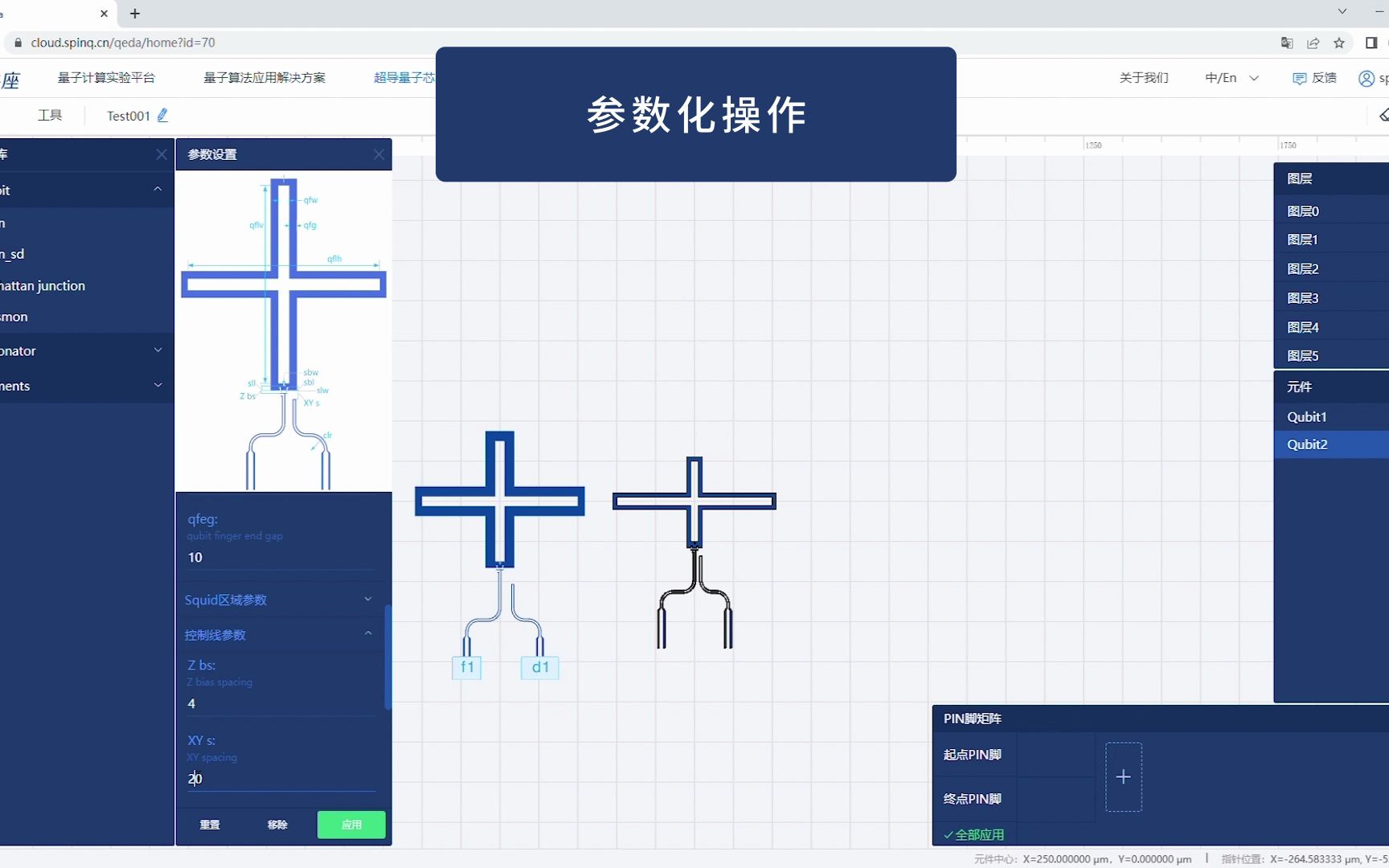
Task: Click the 重置 button to reset parameters
Action: (209, 825)
